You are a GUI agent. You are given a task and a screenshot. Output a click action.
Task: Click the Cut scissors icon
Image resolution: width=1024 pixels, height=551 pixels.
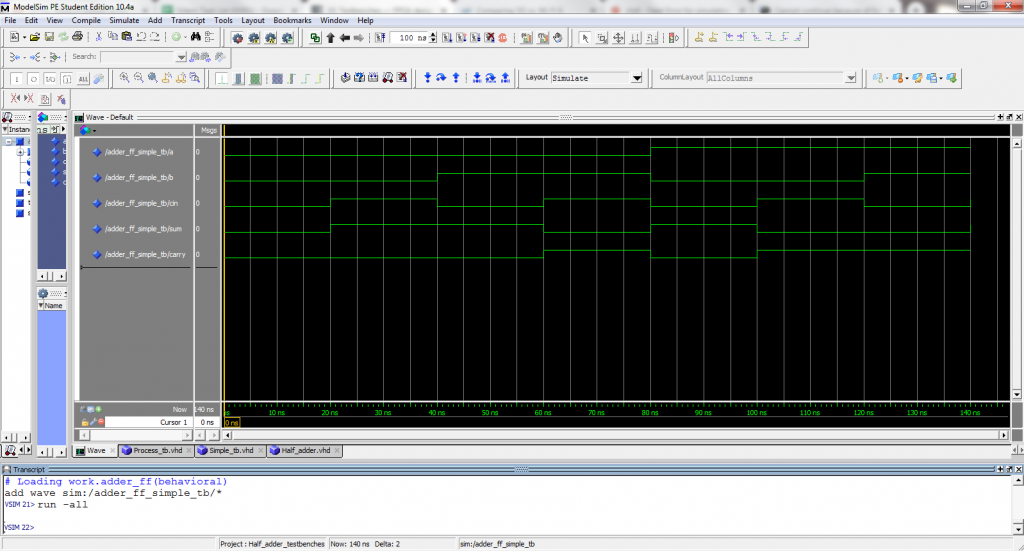coord(99,38)
